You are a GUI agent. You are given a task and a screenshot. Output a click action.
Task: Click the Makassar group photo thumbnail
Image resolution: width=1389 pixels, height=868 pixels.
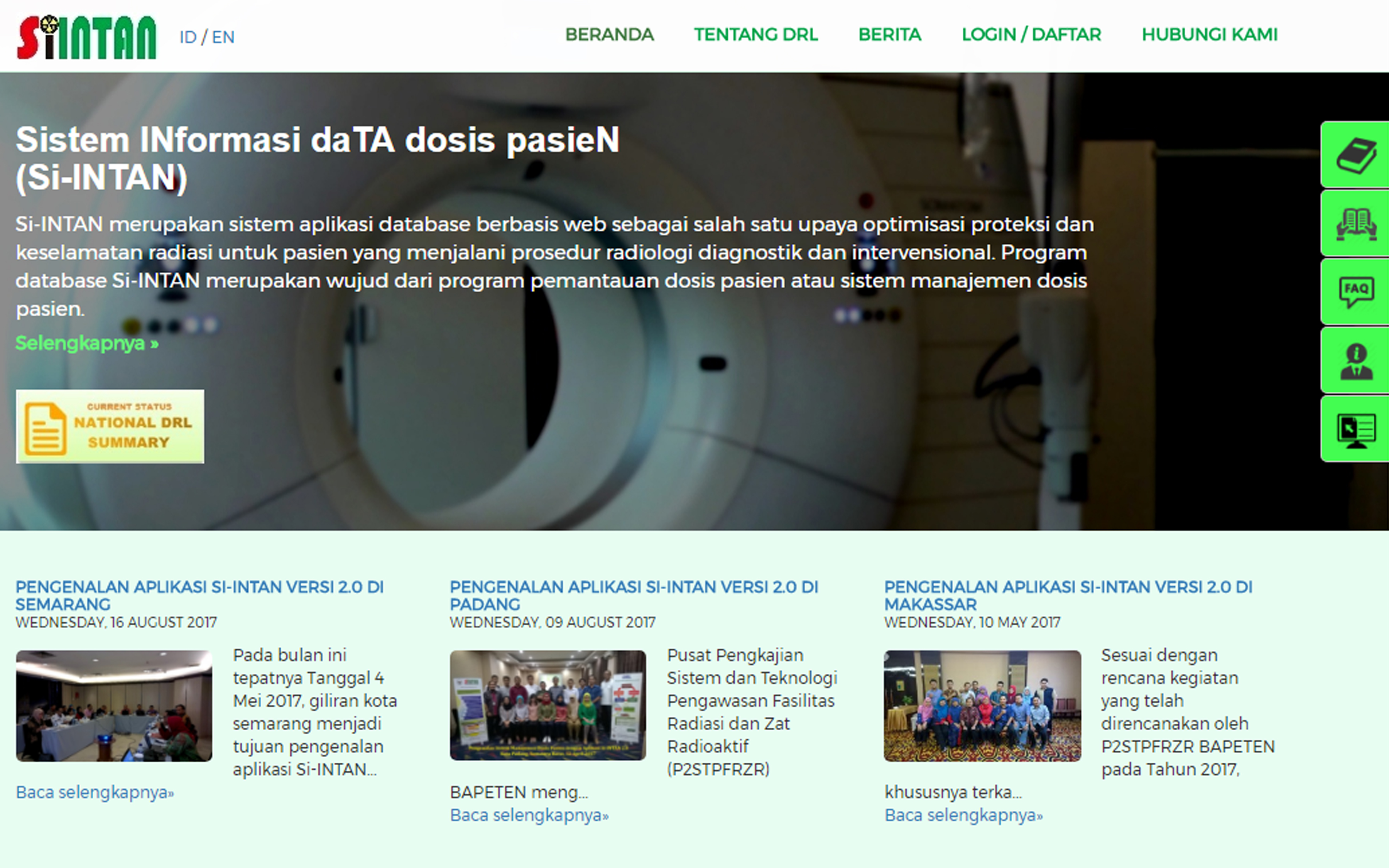tap(983, 706)
